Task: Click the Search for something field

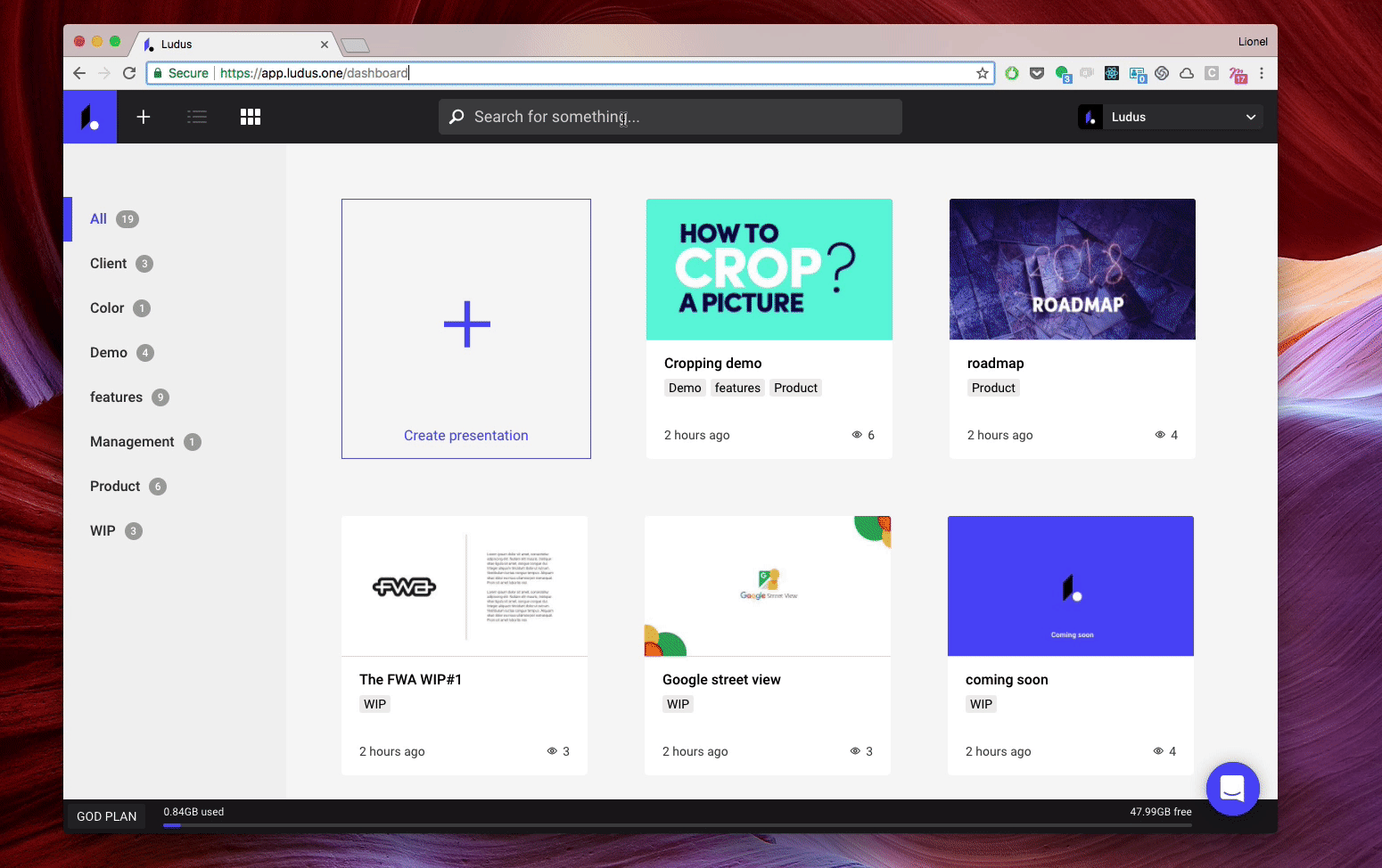Action: pos(678,117)
